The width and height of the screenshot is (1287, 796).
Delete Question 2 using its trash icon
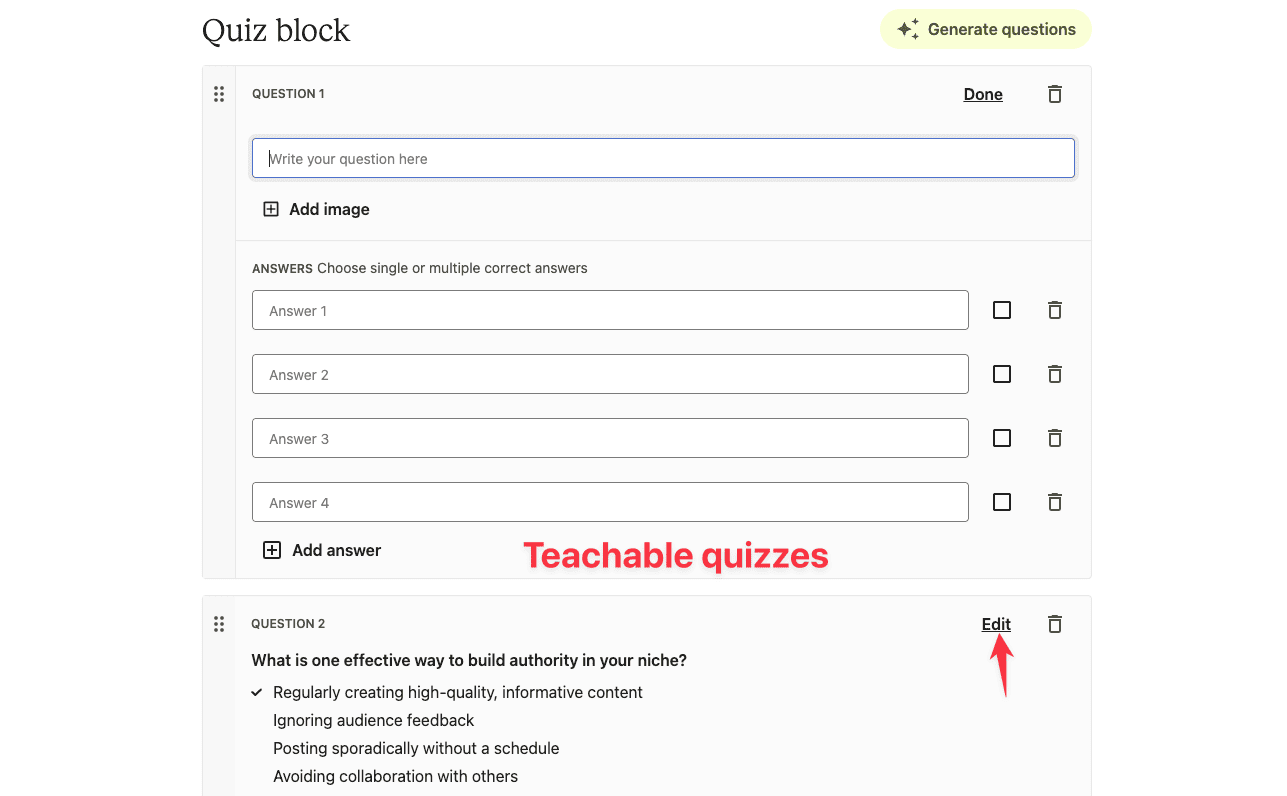[1054, 623]
